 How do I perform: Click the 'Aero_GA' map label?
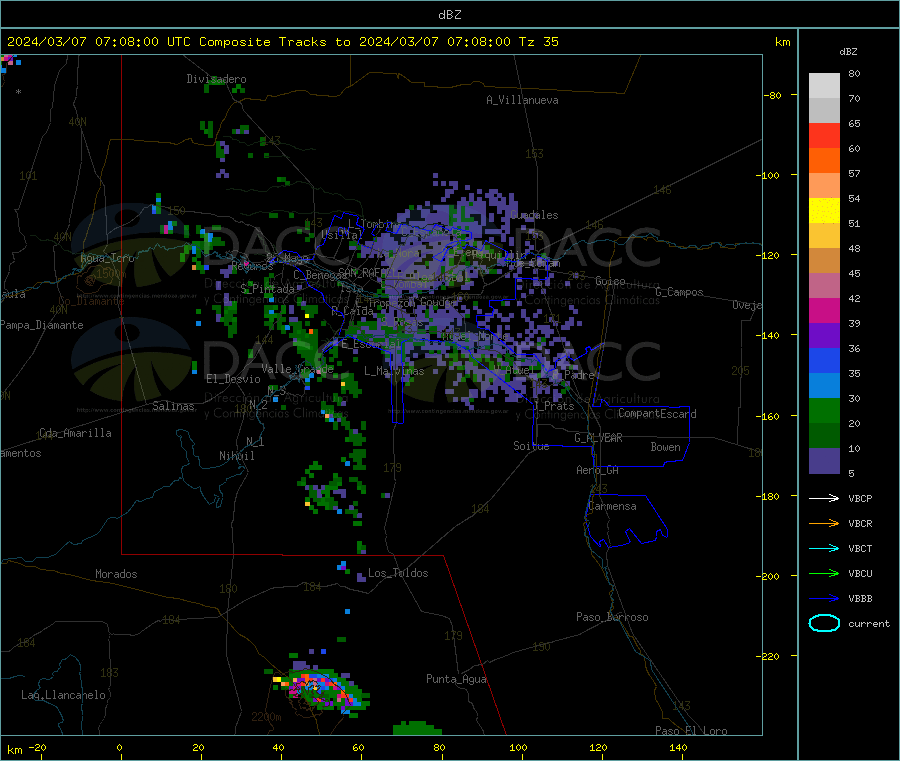pyautogui.click(x=597, y=470)
